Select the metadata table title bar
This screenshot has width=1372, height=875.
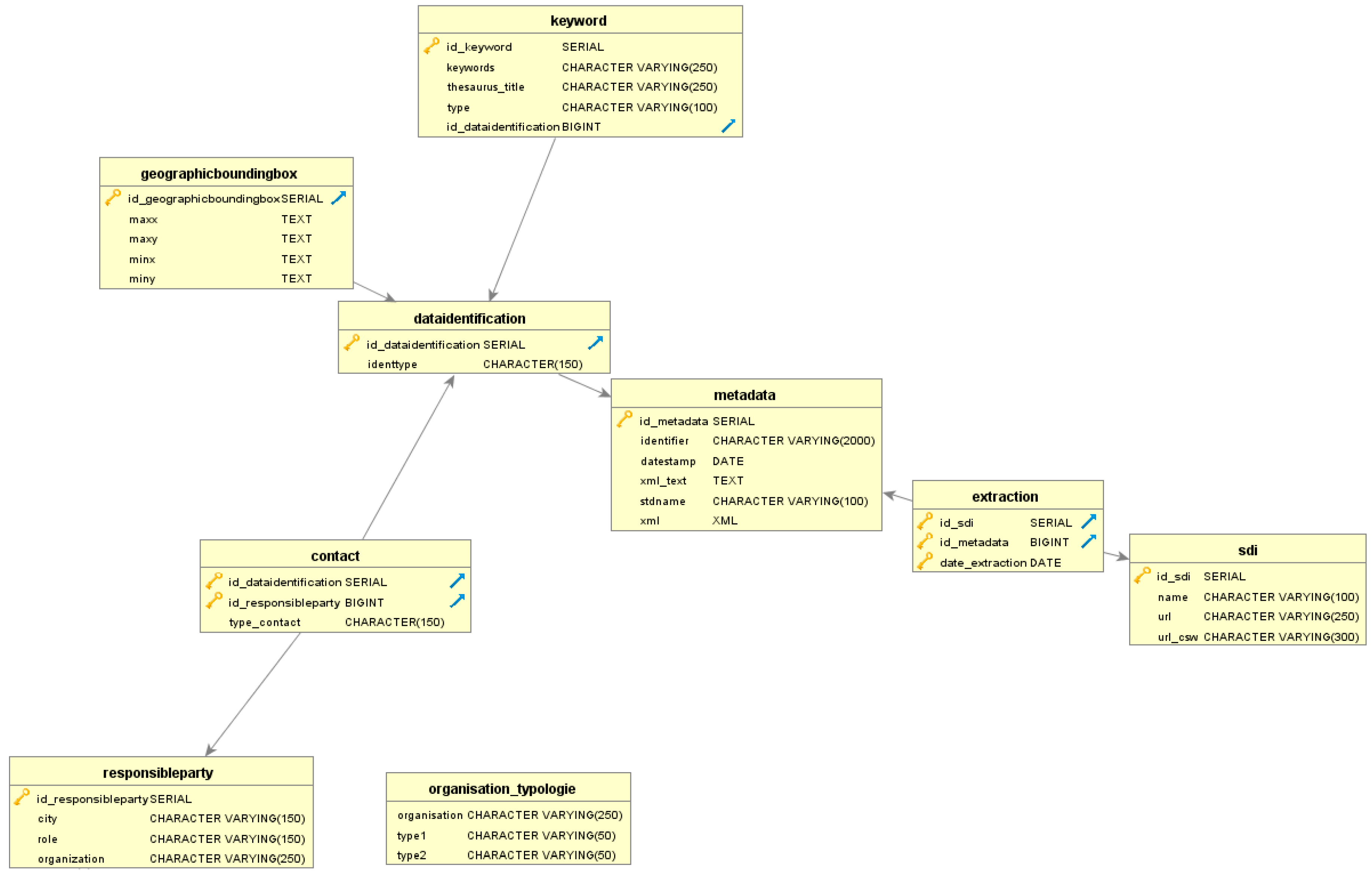[x=745, y=395]
